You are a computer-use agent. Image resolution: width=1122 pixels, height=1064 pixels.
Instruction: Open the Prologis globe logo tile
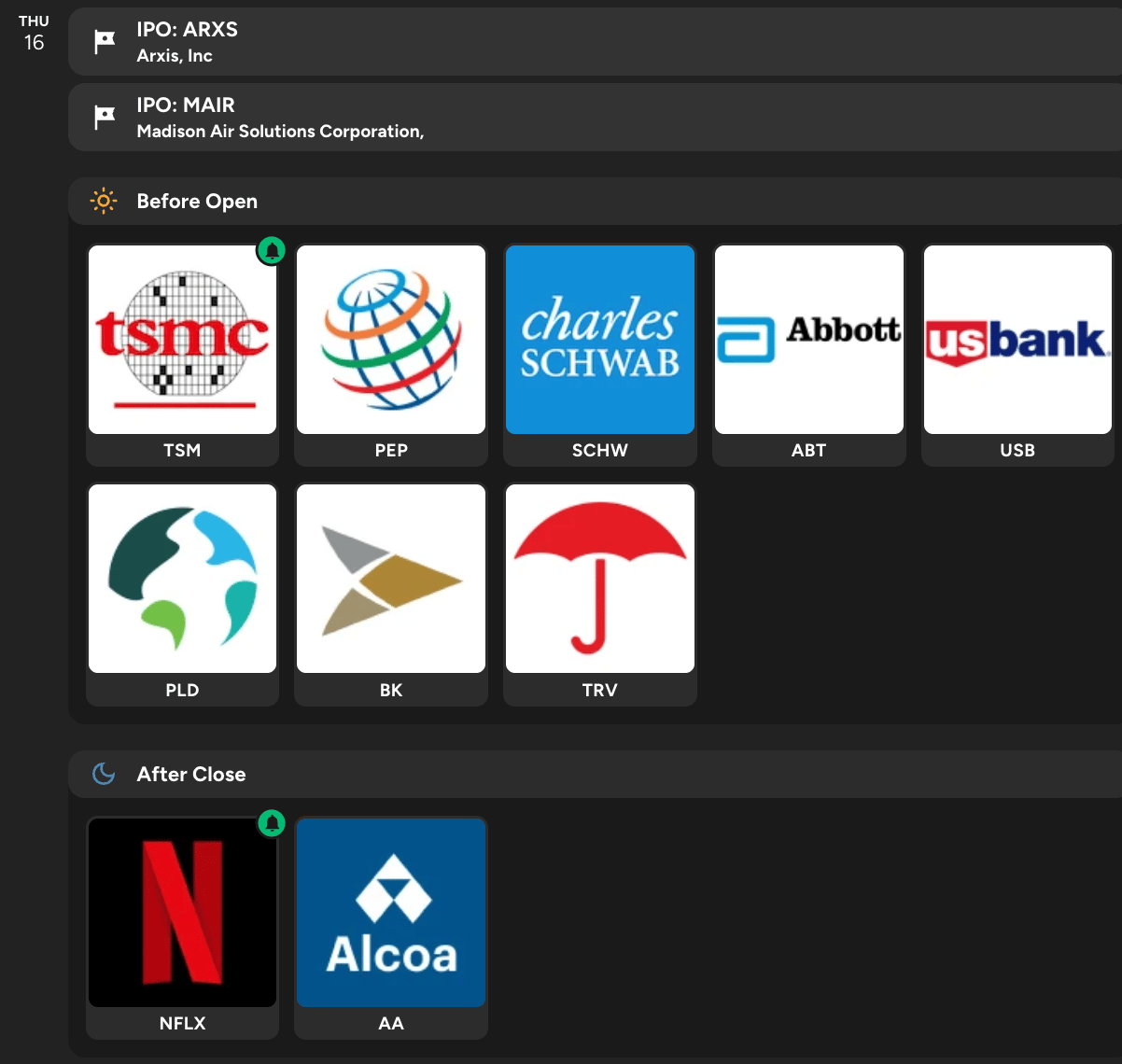tap(182, 579)
